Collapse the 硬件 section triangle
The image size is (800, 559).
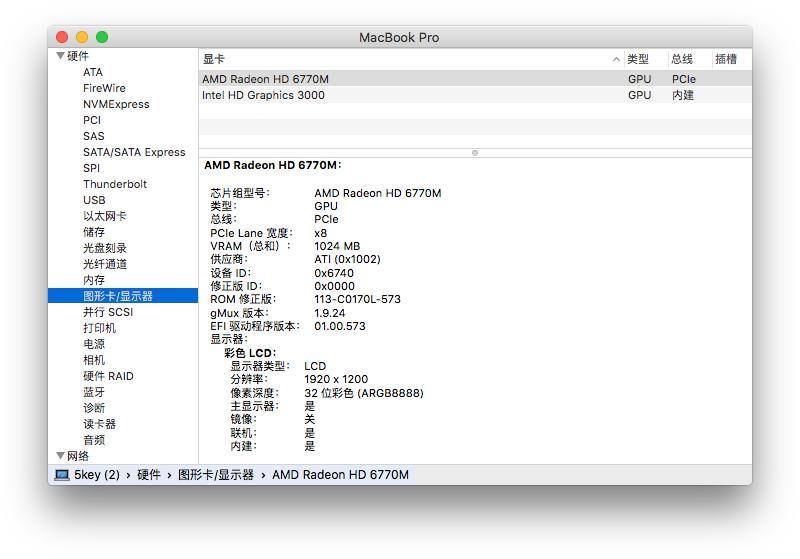pyautogui.click(x=61, y=56)
